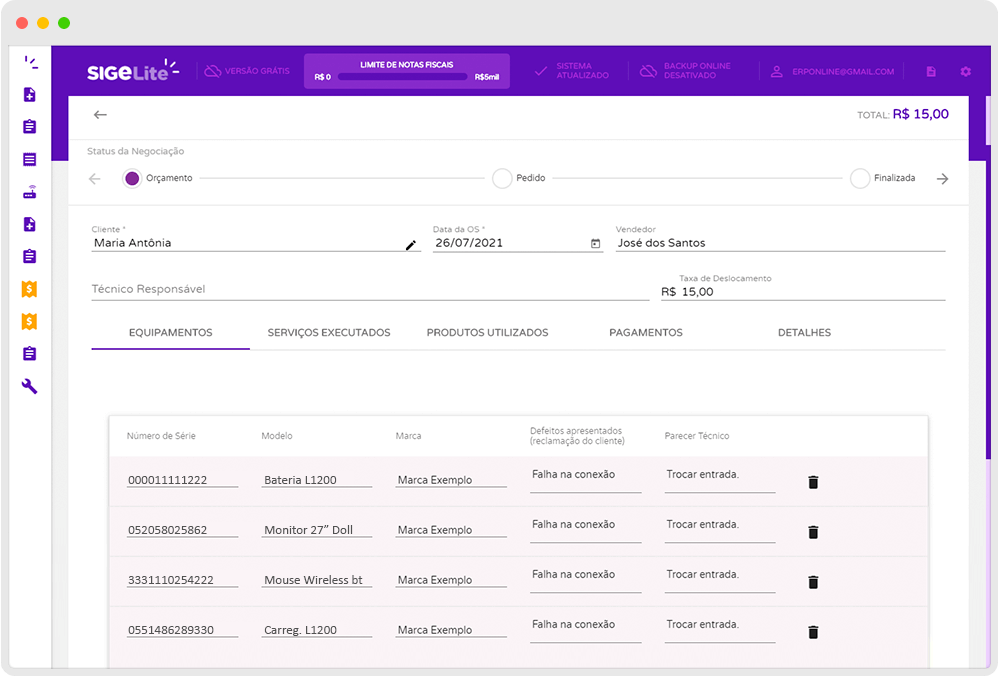999x677 pixels.
Task: Delete the Bateria L1200 equipment row
Action: [813, 482]
